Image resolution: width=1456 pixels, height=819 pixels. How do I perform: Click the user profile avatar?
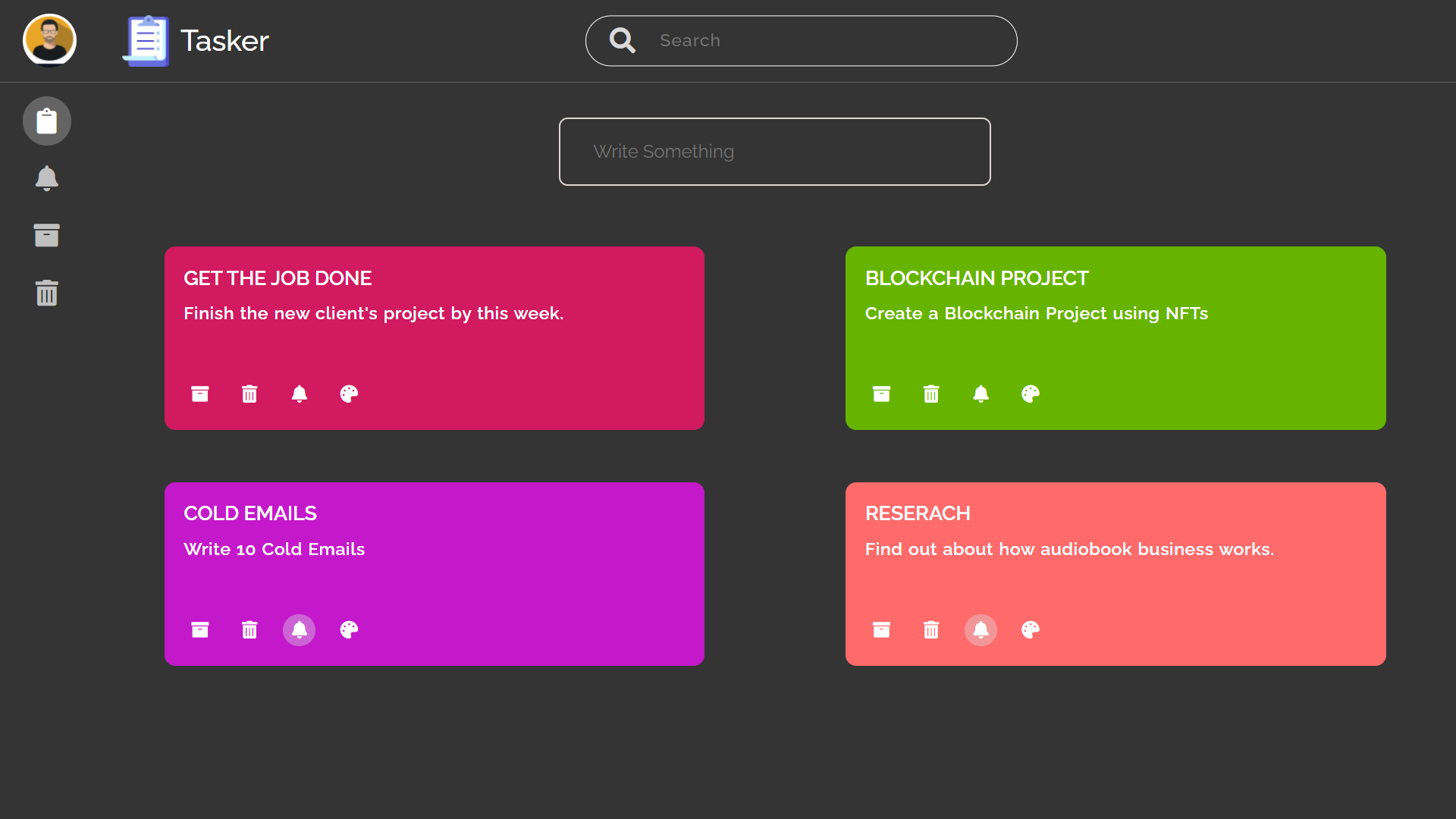pyautogui.click(x=49, y=40)
